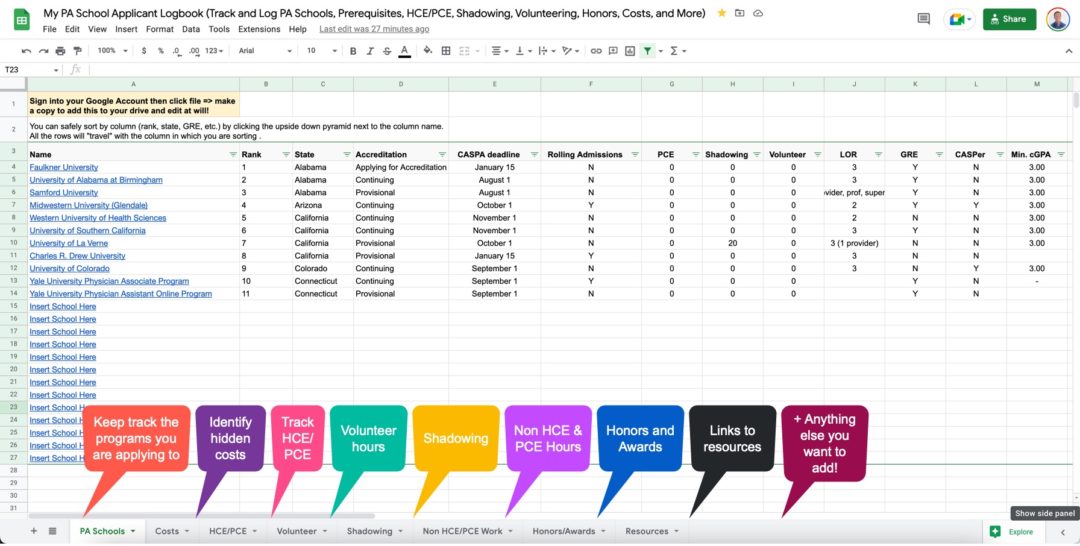1080x546 pixels.
Task: Toggle Italic formatting
Action: coord(370,51)
